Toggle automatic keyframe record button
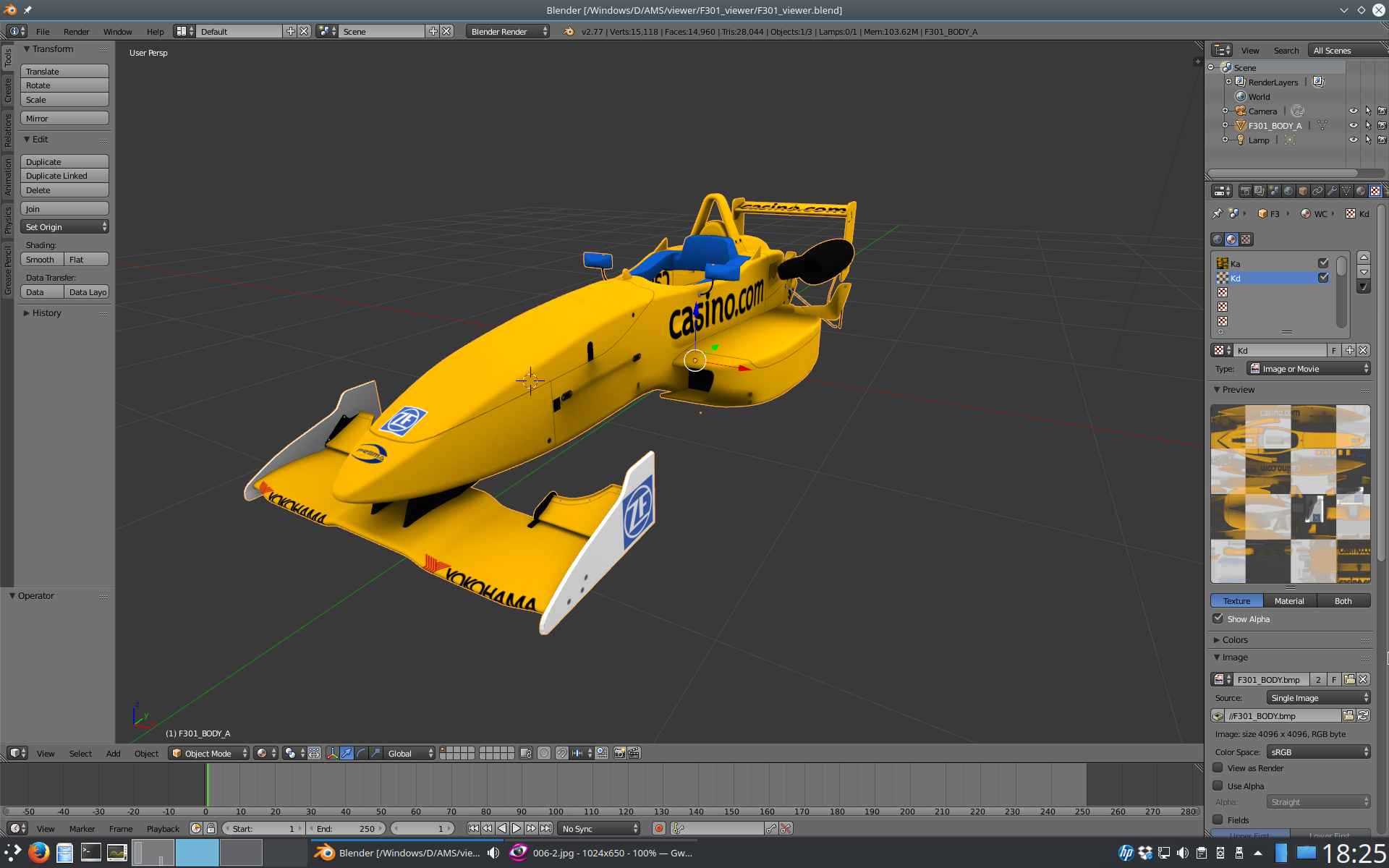1389x868 pixels. (659, 828)
